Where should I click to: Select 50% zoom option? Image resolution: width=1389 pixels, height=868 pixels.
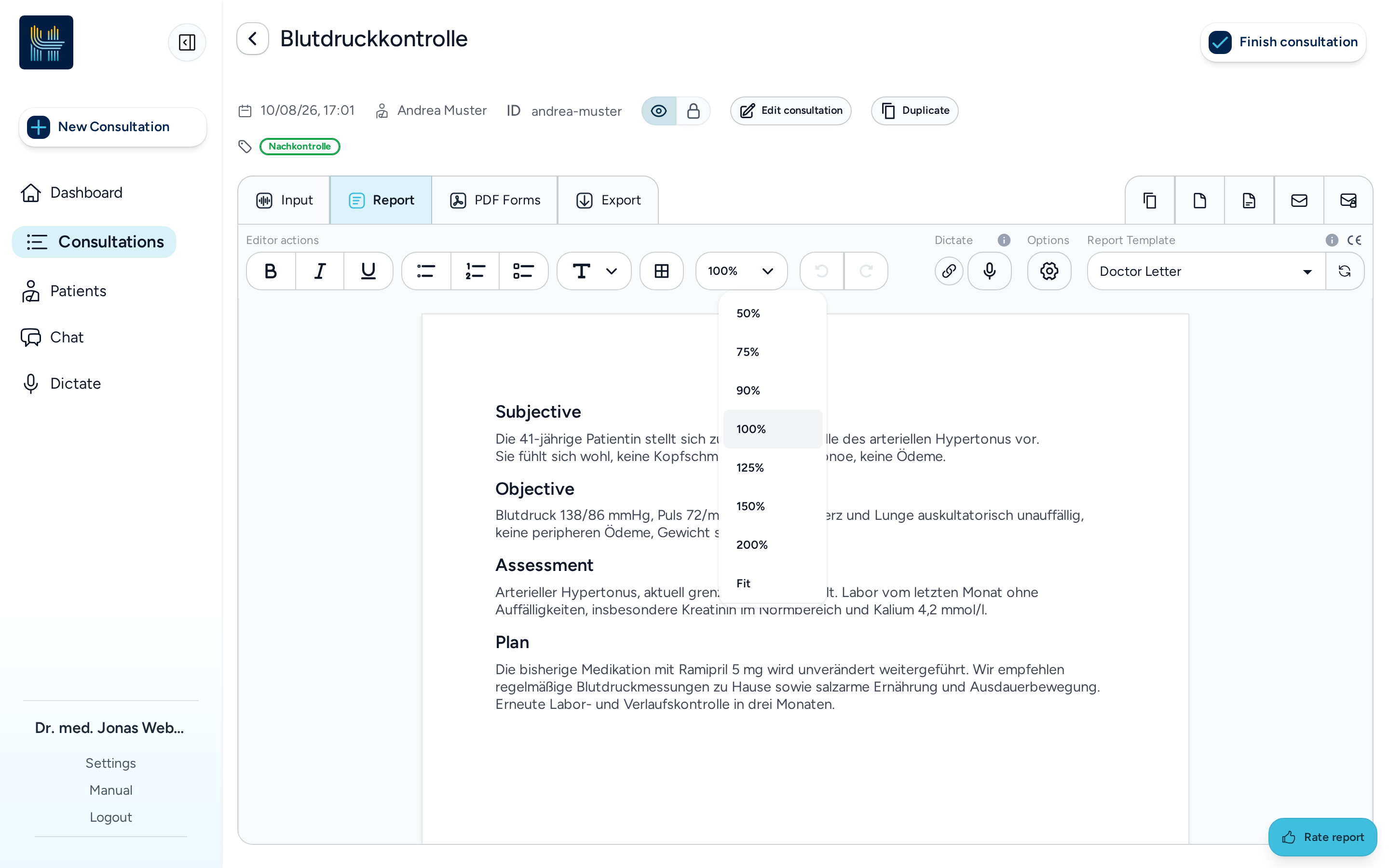click(773, 313)
